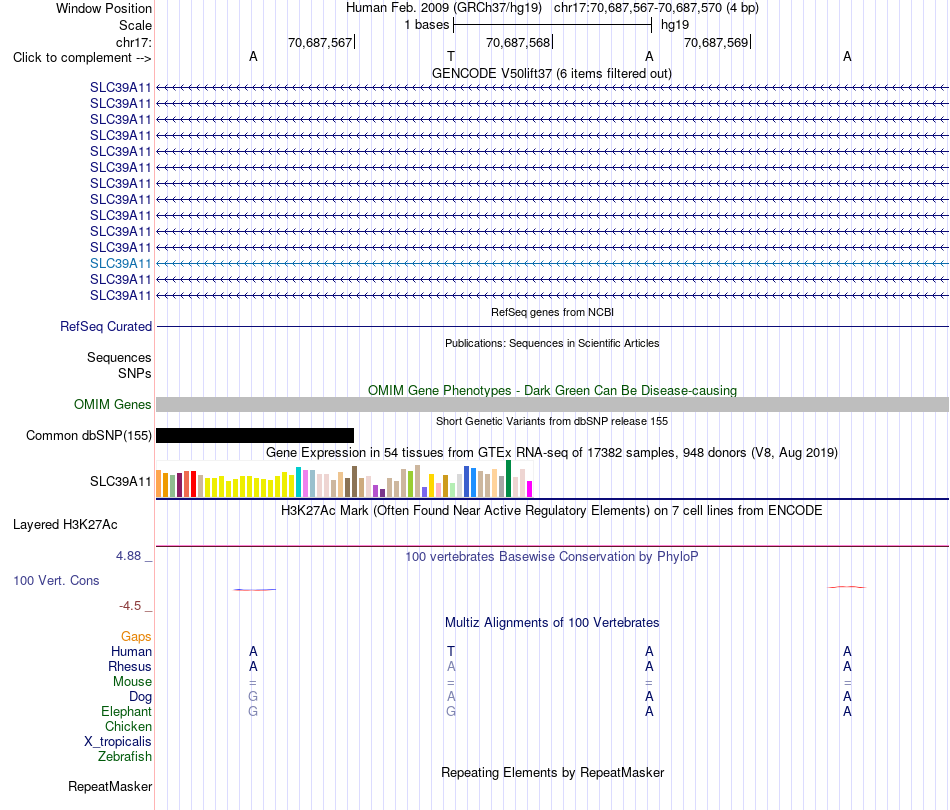The height and width of the screenshot is (810, 950).
Task: Click the Human Feb. 2009 (GRCh37/hg19) header
Action: click(x=443, y=8)
